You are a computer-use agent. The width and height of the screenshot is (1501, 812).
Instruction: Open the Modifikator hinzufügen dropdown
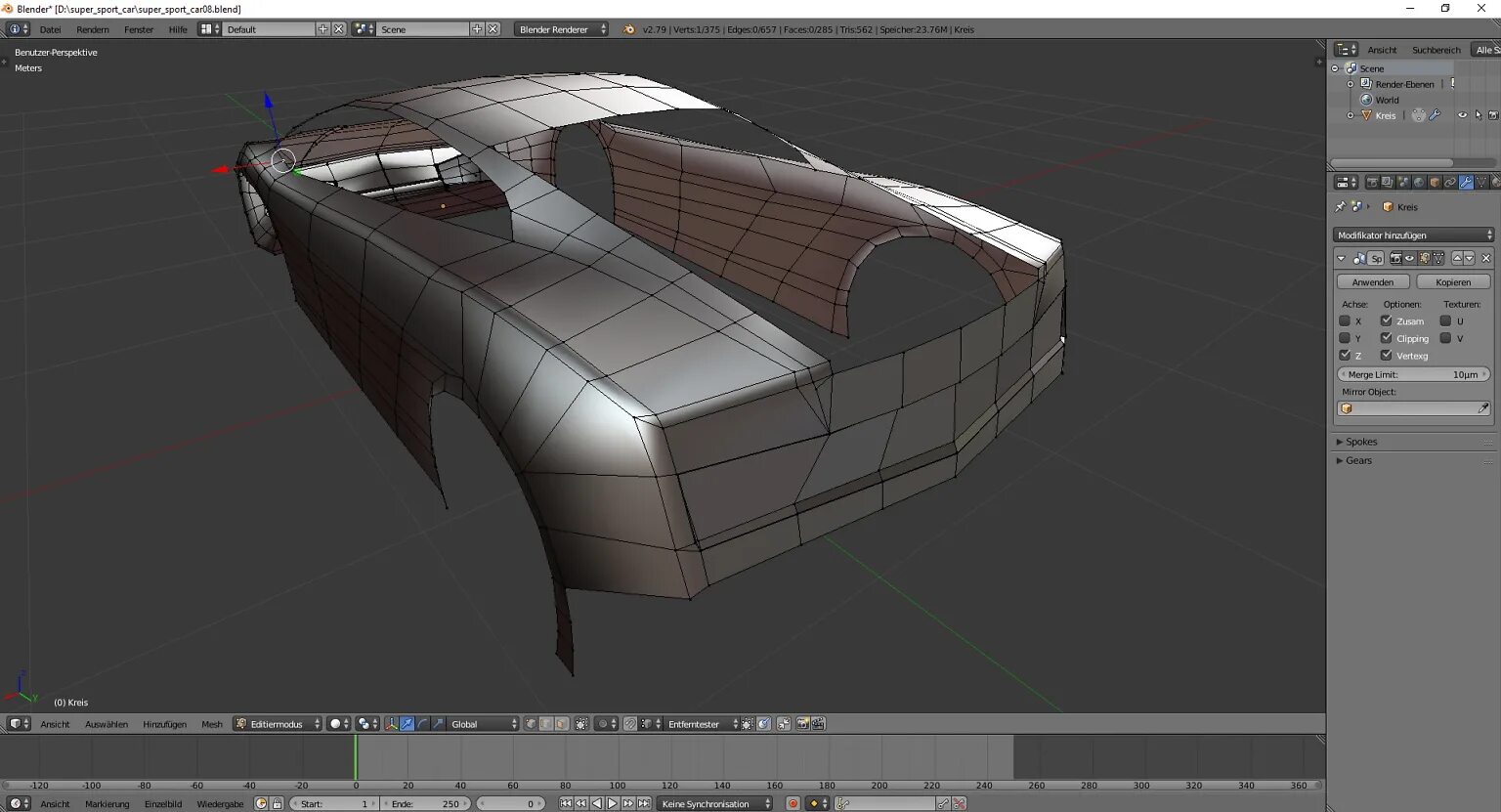[x=1412, y=235]
